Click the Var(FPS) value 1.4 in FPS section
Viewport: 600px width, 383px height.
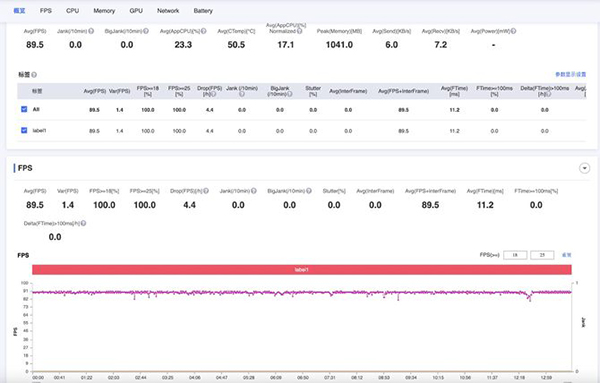click(x=68, y=205)
